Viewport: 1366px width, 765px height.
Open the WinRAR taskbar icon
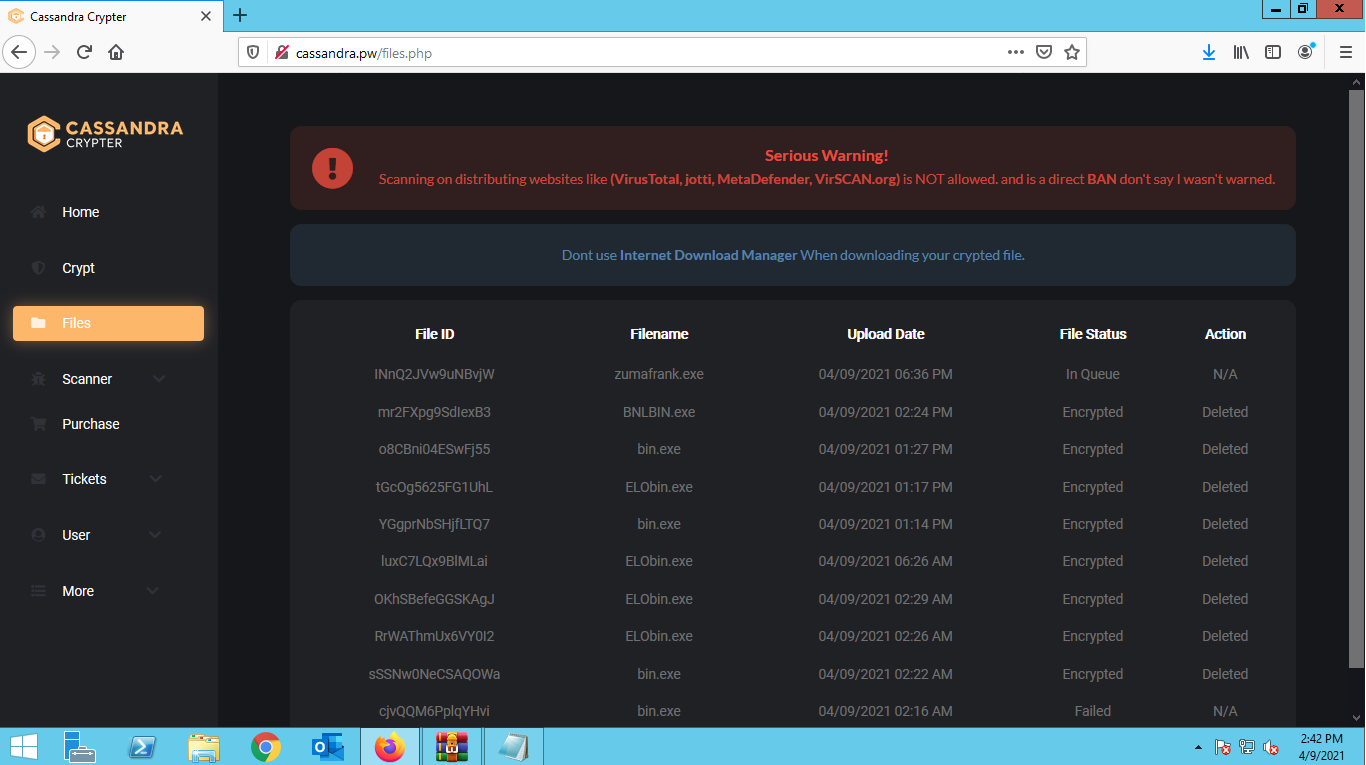click(x=452, y=747)
